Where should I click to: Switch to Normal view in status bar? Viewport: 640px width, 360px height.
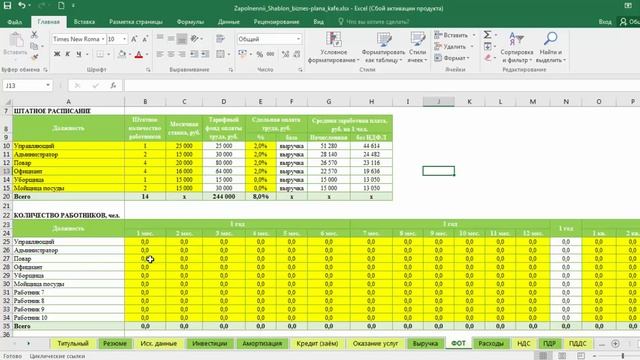click(x=543, y=356)
